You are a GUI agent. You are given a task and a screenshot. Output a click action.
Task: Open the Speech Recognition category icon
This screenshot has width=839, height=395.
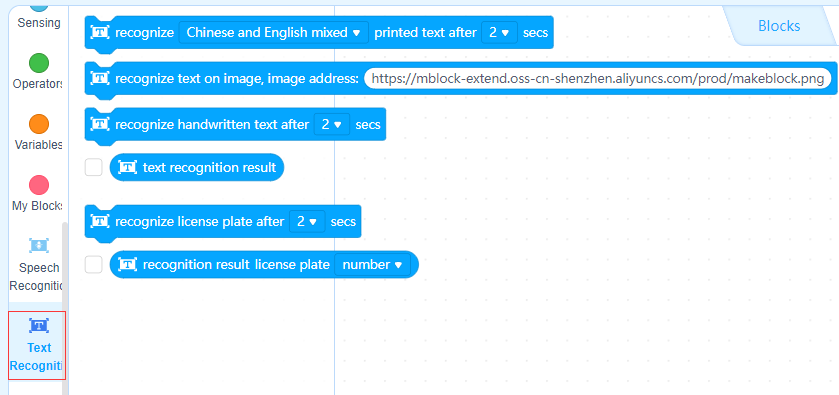(x=39, y=246)
